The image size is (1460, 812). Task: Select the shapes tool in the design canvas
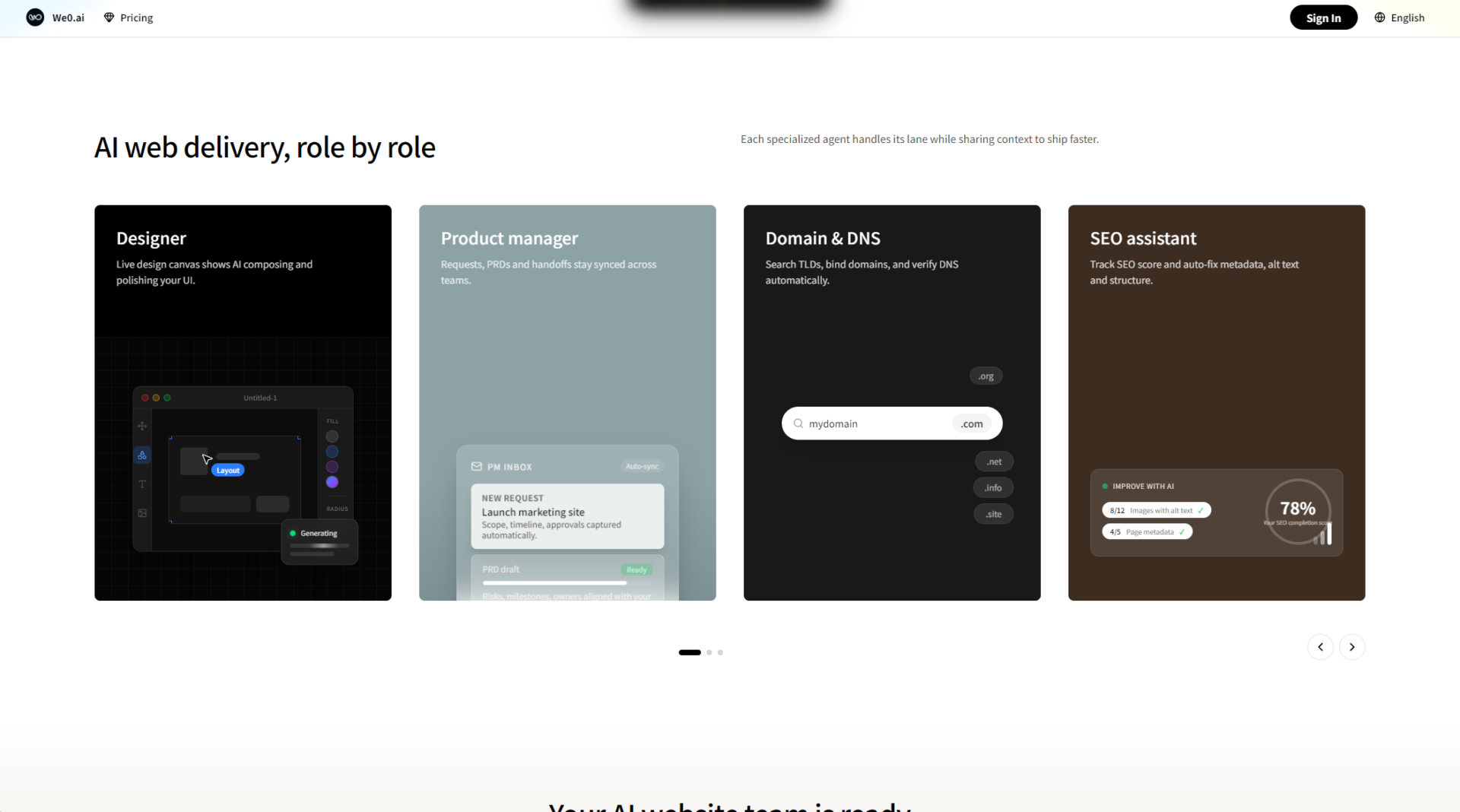click(142, 455)
